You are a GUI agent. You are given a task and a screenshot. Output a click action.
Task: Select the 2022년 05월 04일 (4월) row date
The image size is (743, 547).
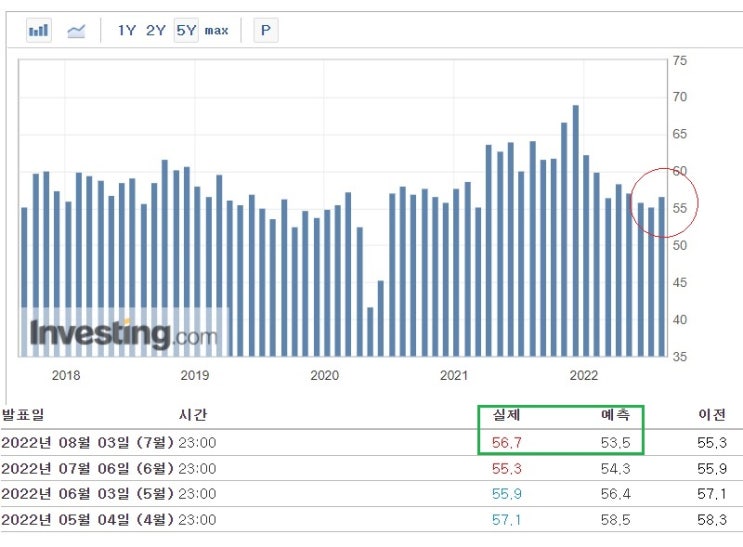point(88,520)
